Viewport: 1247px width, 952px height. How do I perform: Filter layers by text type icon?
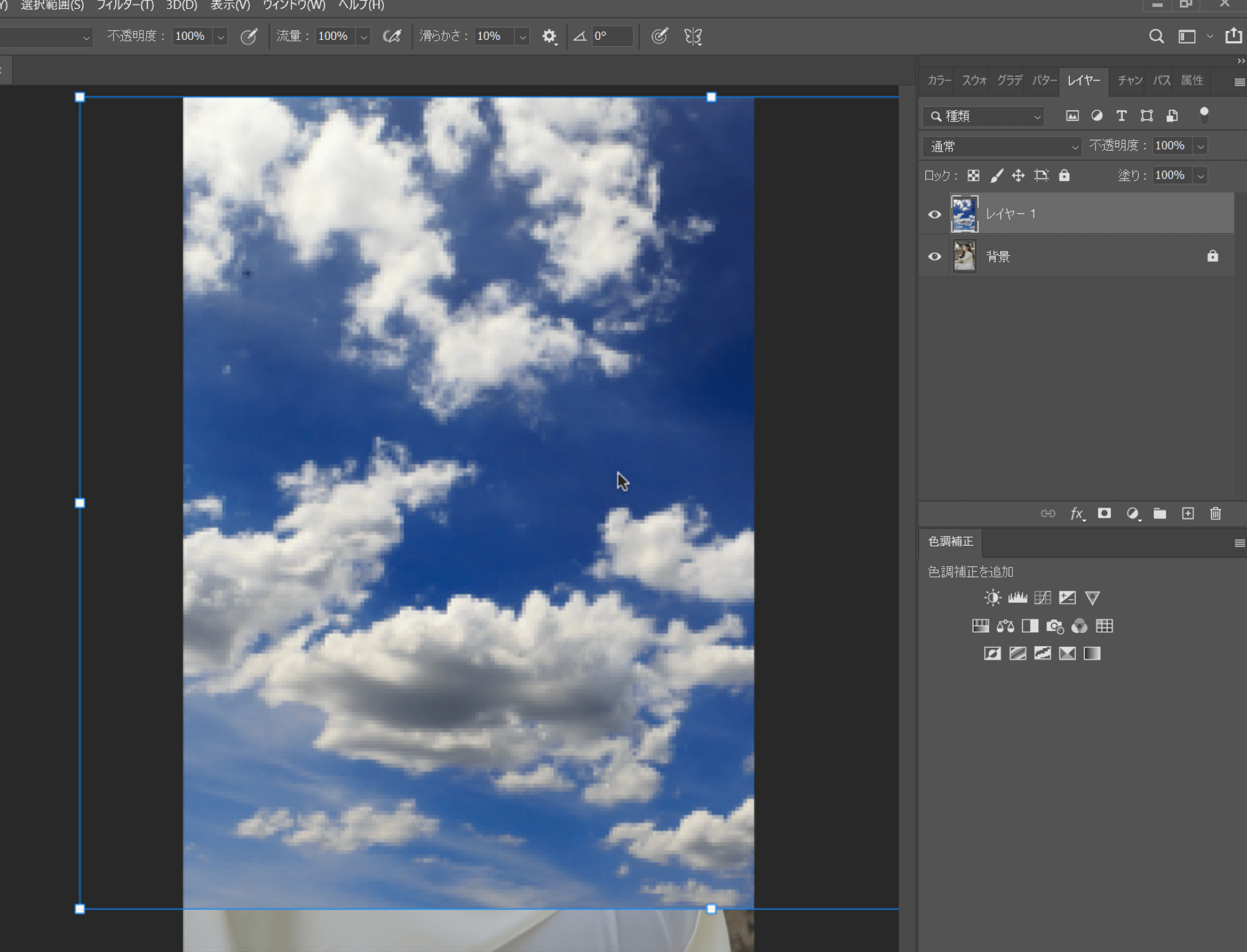(1121, 116)
